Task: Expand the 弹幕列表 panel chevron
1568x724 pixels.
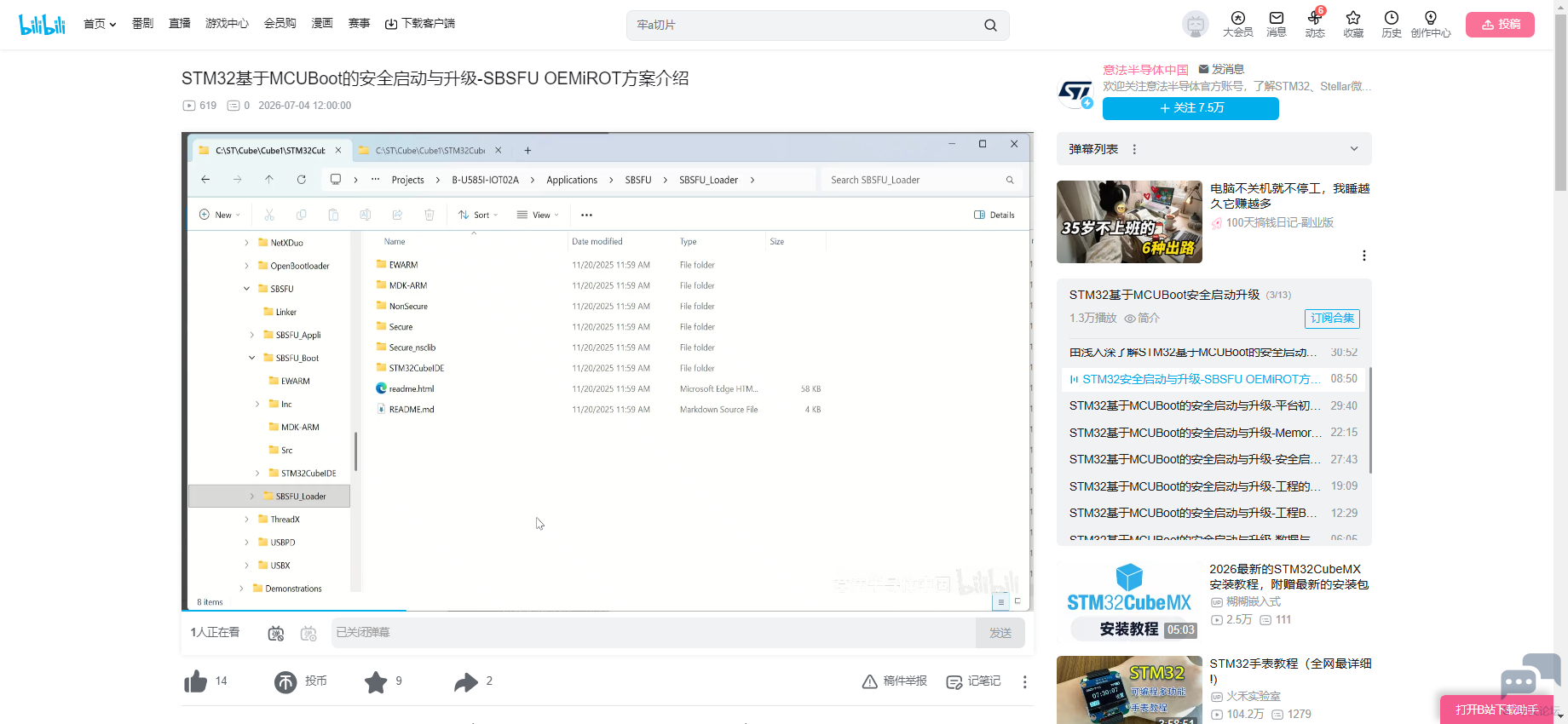Action: [x=1354, y=149]
